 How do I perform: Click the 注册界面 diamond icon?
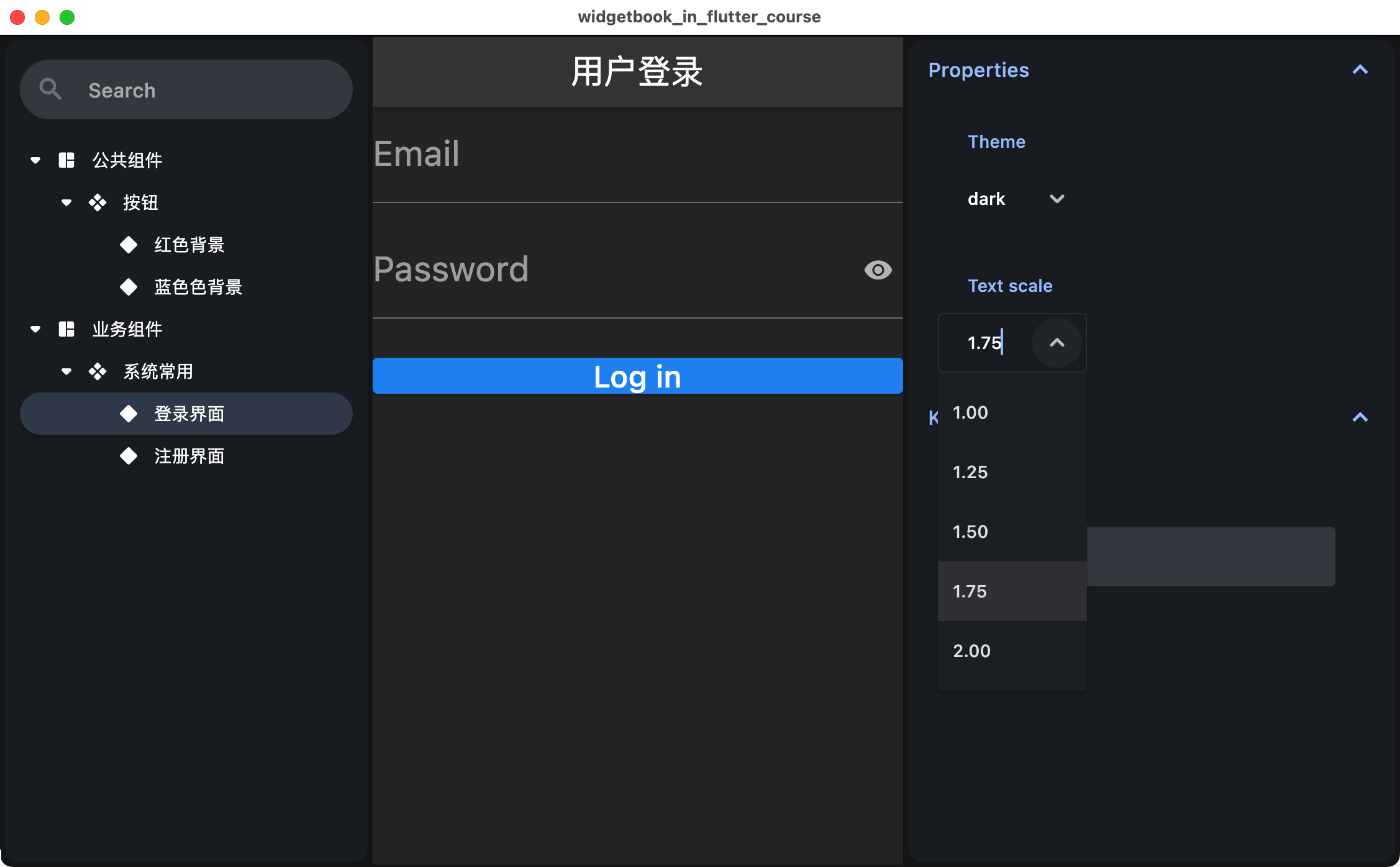[x=129, y=456]
